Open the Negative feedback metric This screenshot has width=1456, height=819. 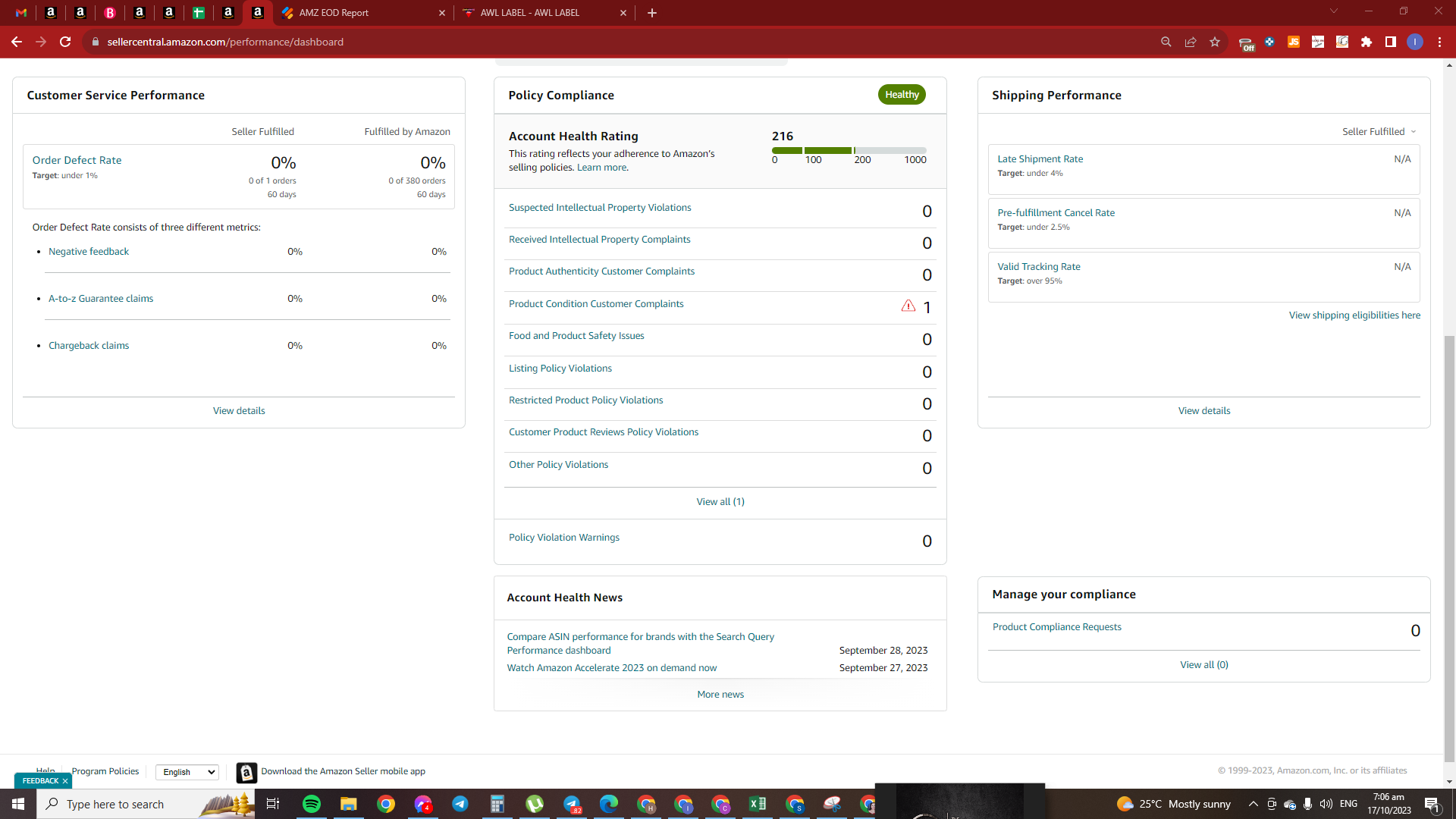(x=89, y=252)
